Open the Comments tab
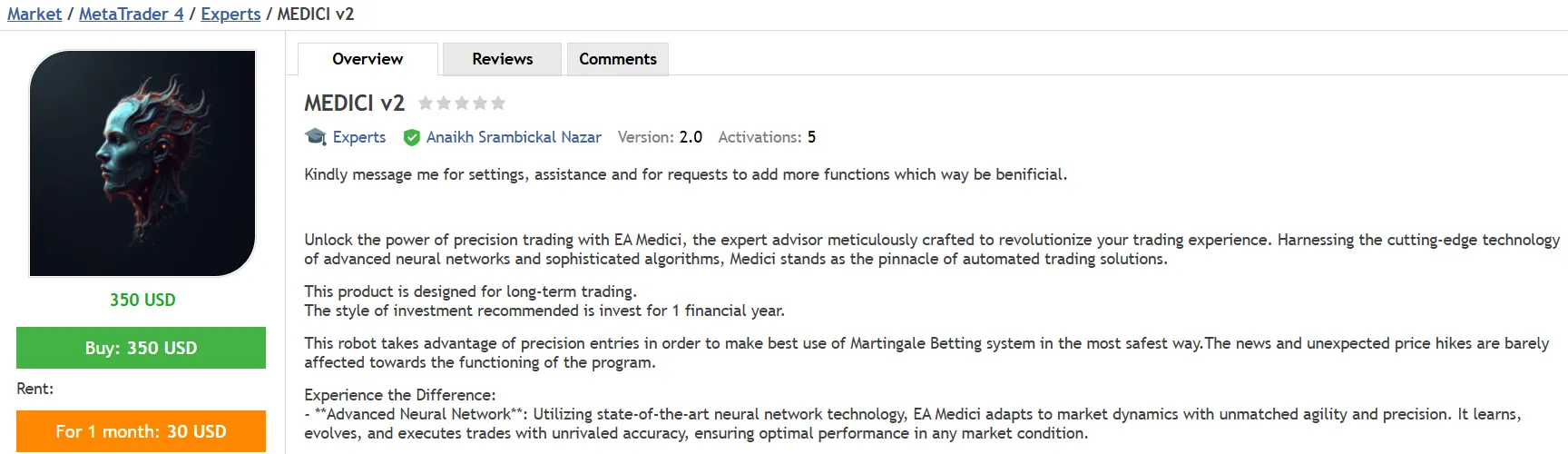Viewport: 1568px width, 454px height. tap(618, 59)
